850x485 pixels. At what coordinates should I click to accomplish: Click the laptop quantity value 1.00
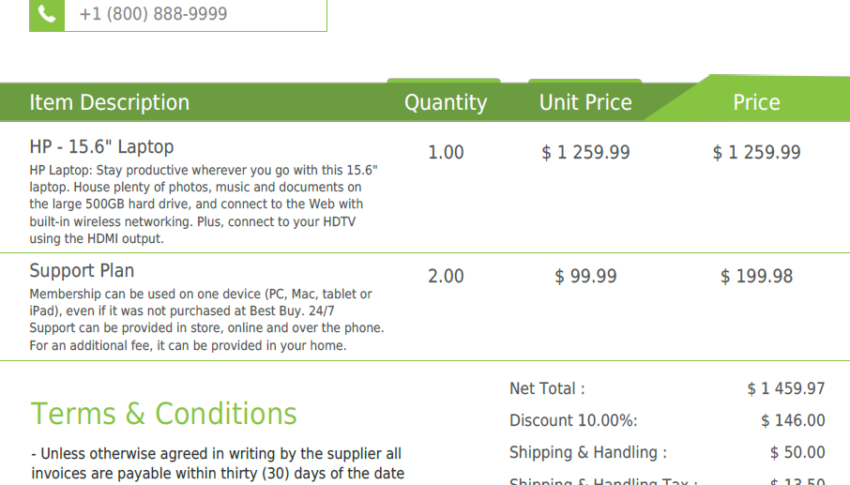[x=446, y=152]
